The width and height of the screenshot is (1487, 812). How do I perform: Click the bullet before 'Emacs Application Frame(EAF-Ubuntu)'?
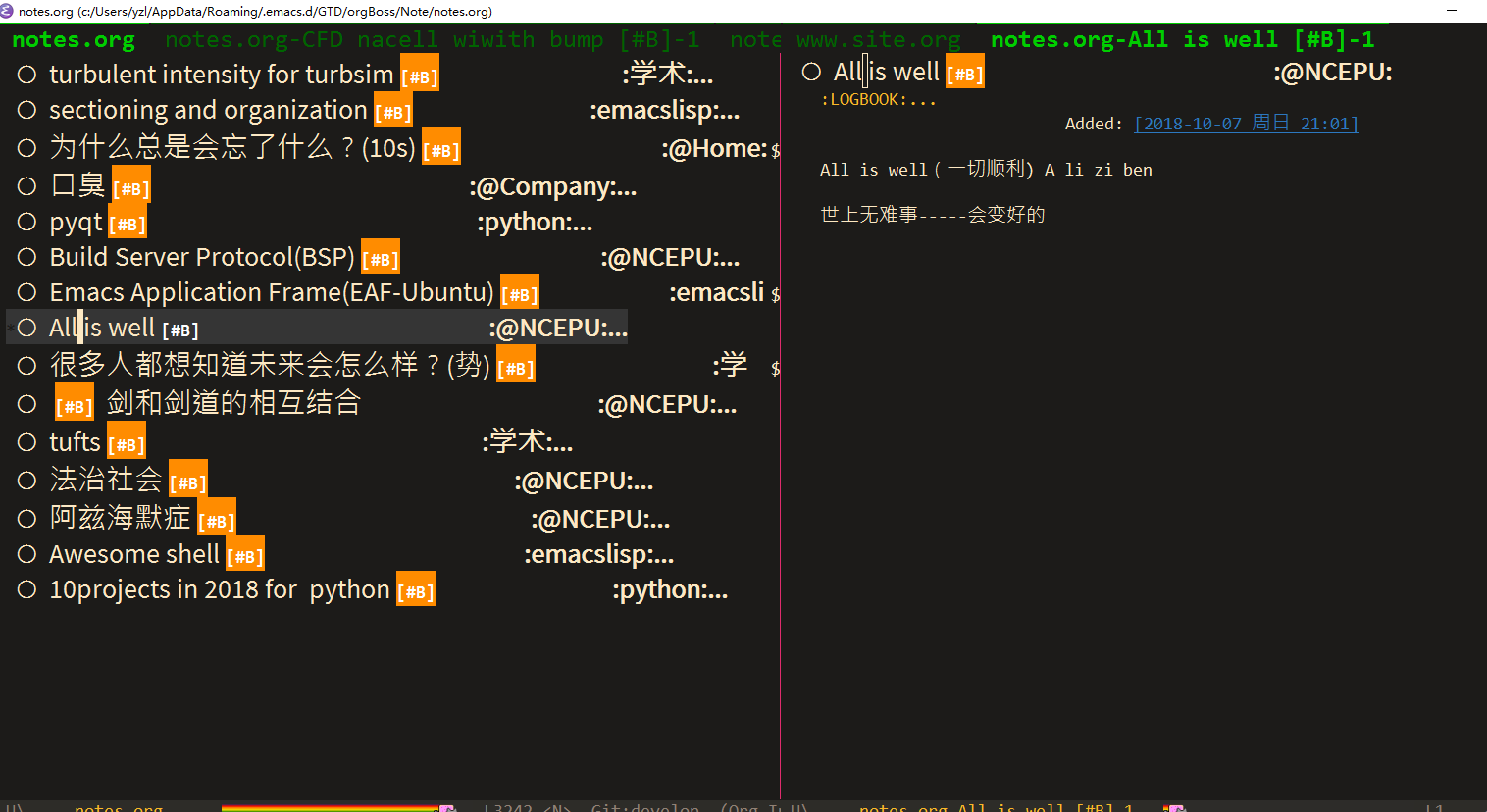point(27,292)
